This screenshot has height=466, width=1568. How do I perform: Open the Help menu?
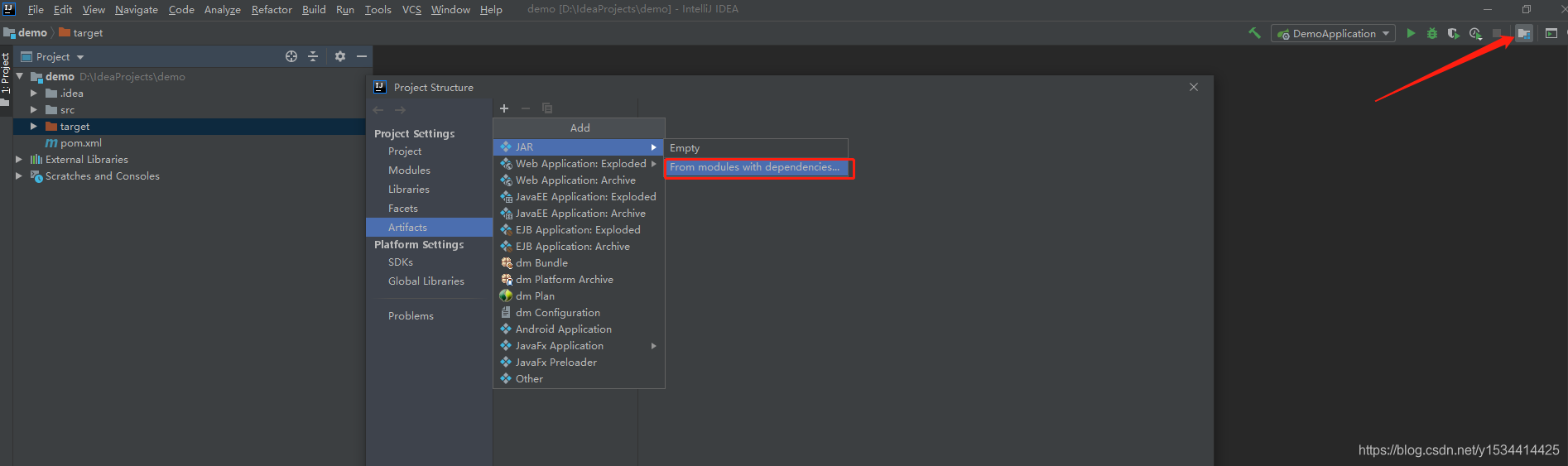coord(491,9)
